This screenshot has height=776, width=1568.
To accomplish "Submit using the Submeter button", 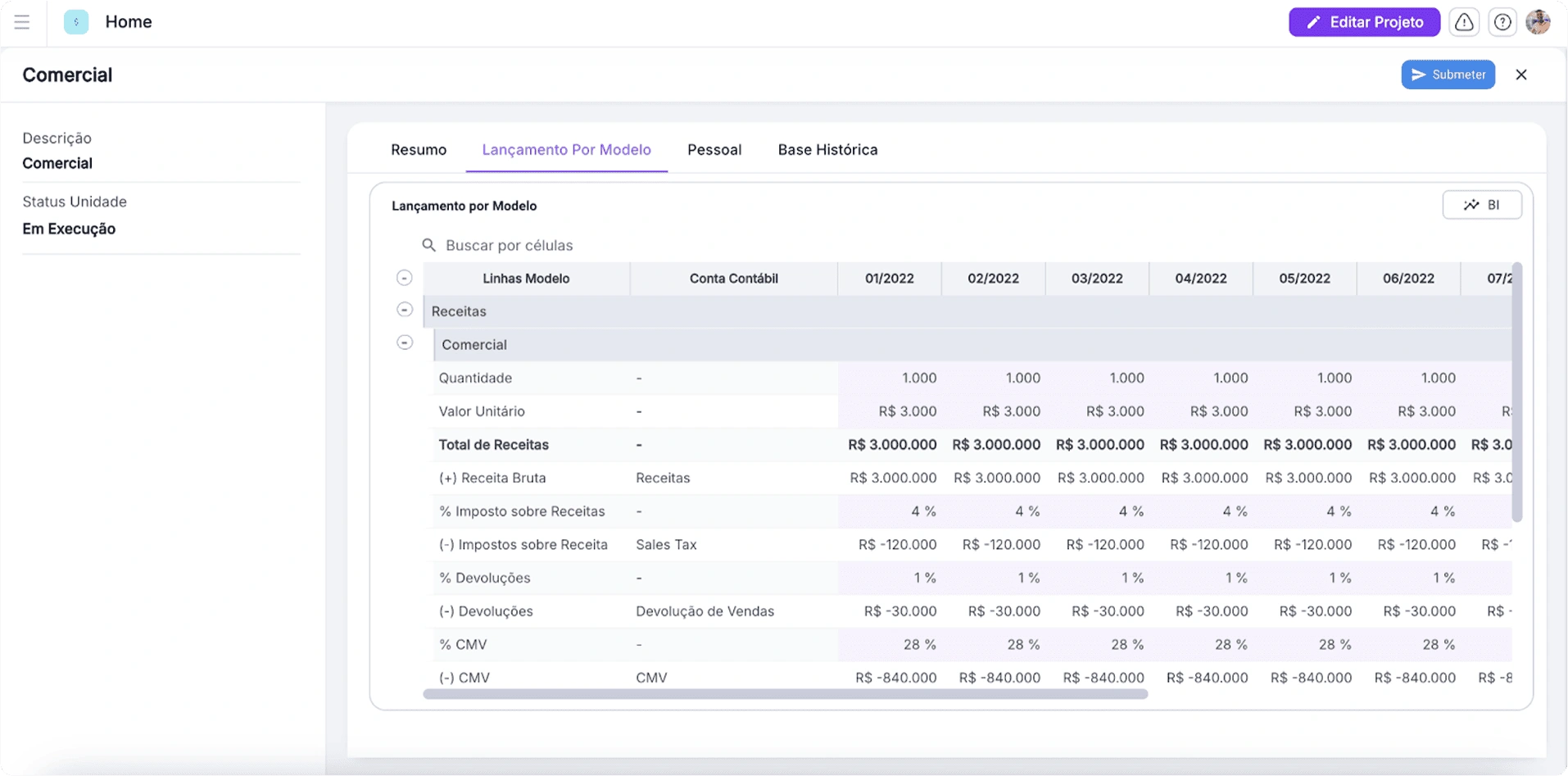I will pos(1448,75).
